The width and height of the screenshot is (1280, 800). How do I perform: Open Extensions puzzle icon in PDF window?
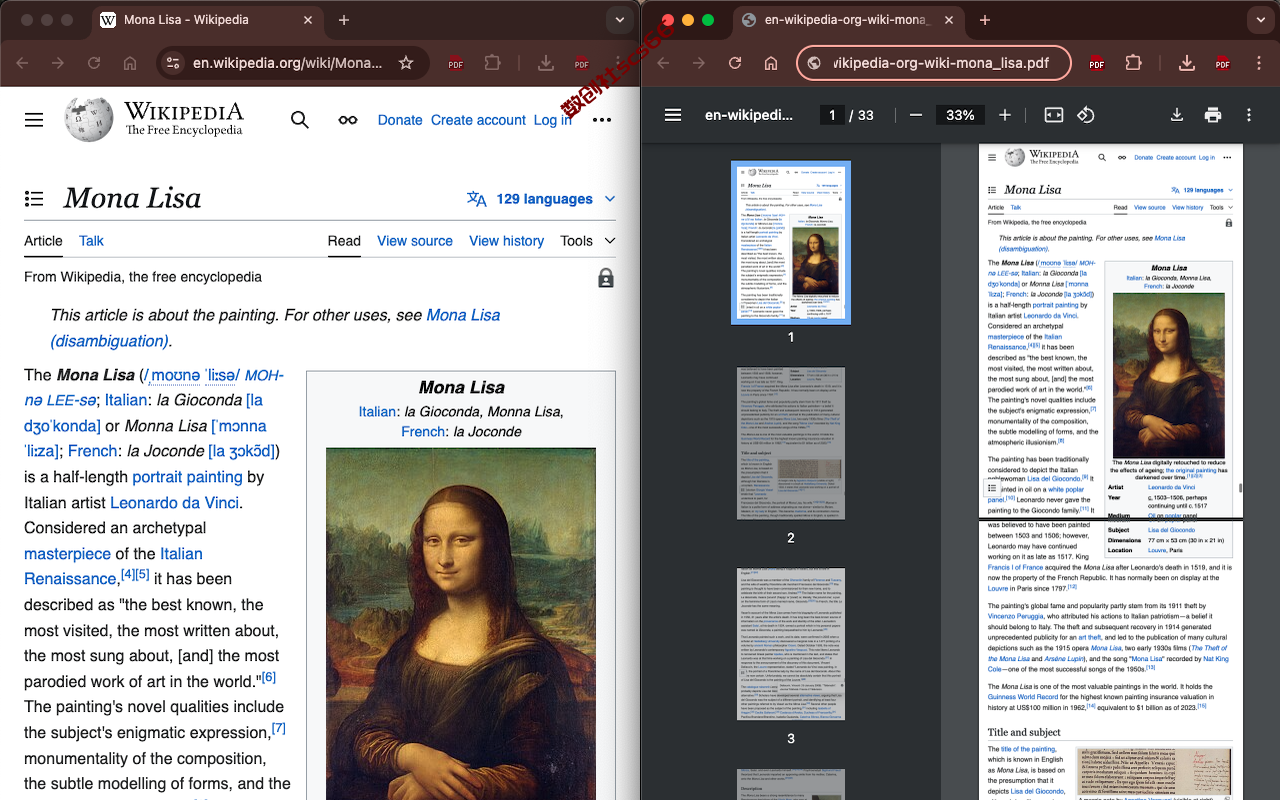pos(1133,63)
